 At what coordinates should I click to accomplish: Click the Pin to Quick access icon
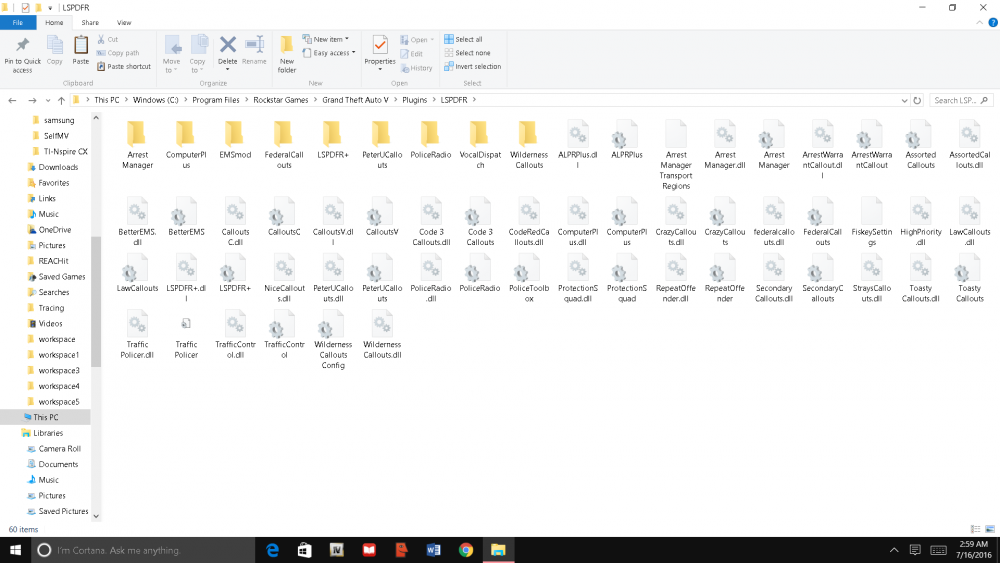tap(22, 55)
